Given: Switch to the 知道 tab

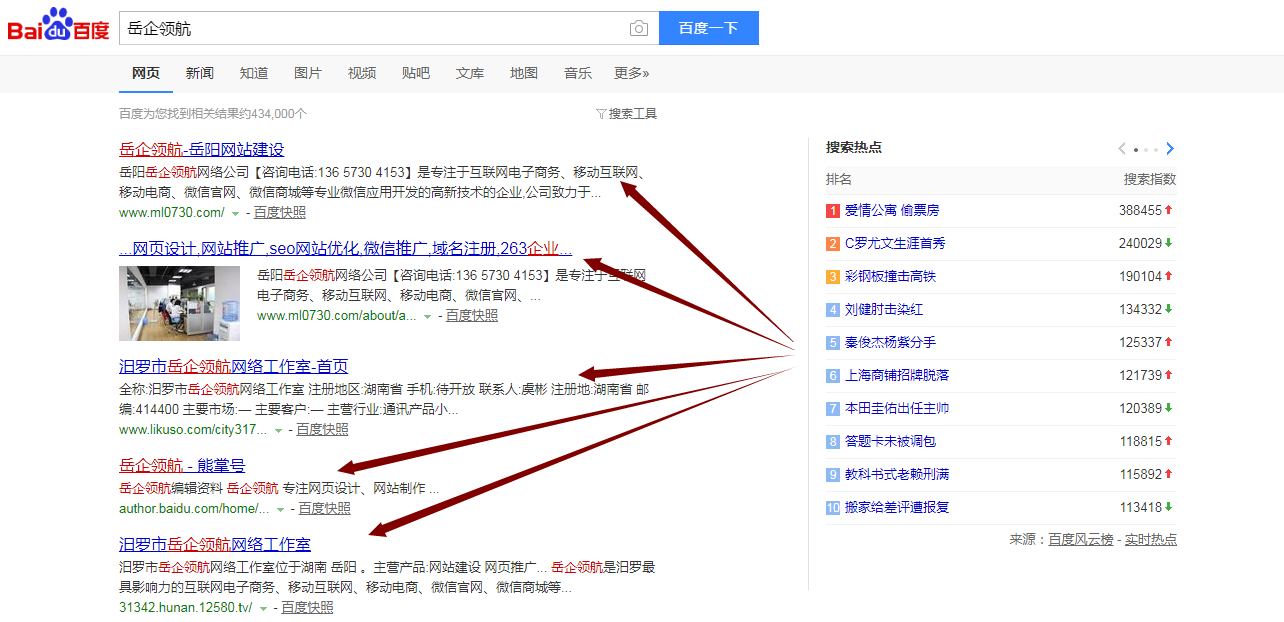Looking at the screenshot, I should (254, 73).
